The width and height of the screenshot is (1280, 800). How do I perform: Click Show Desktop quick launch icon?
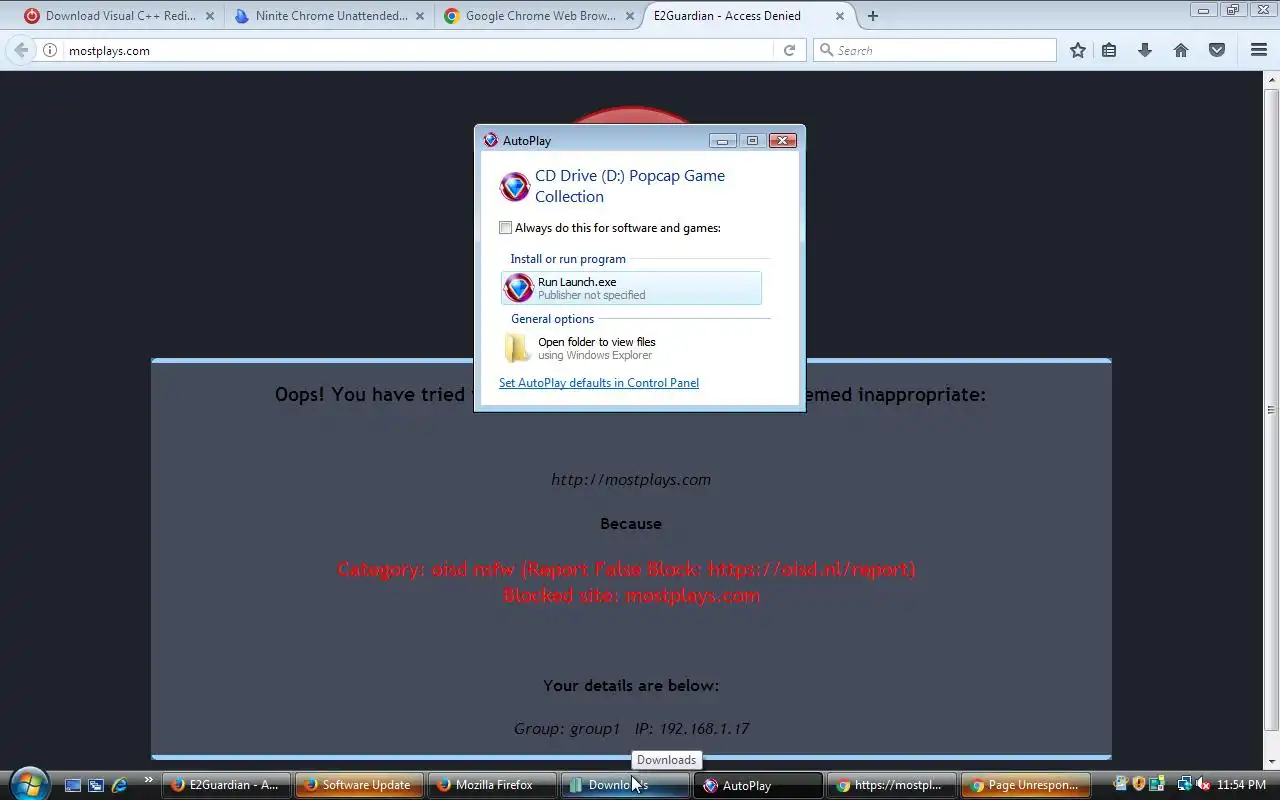74,785
